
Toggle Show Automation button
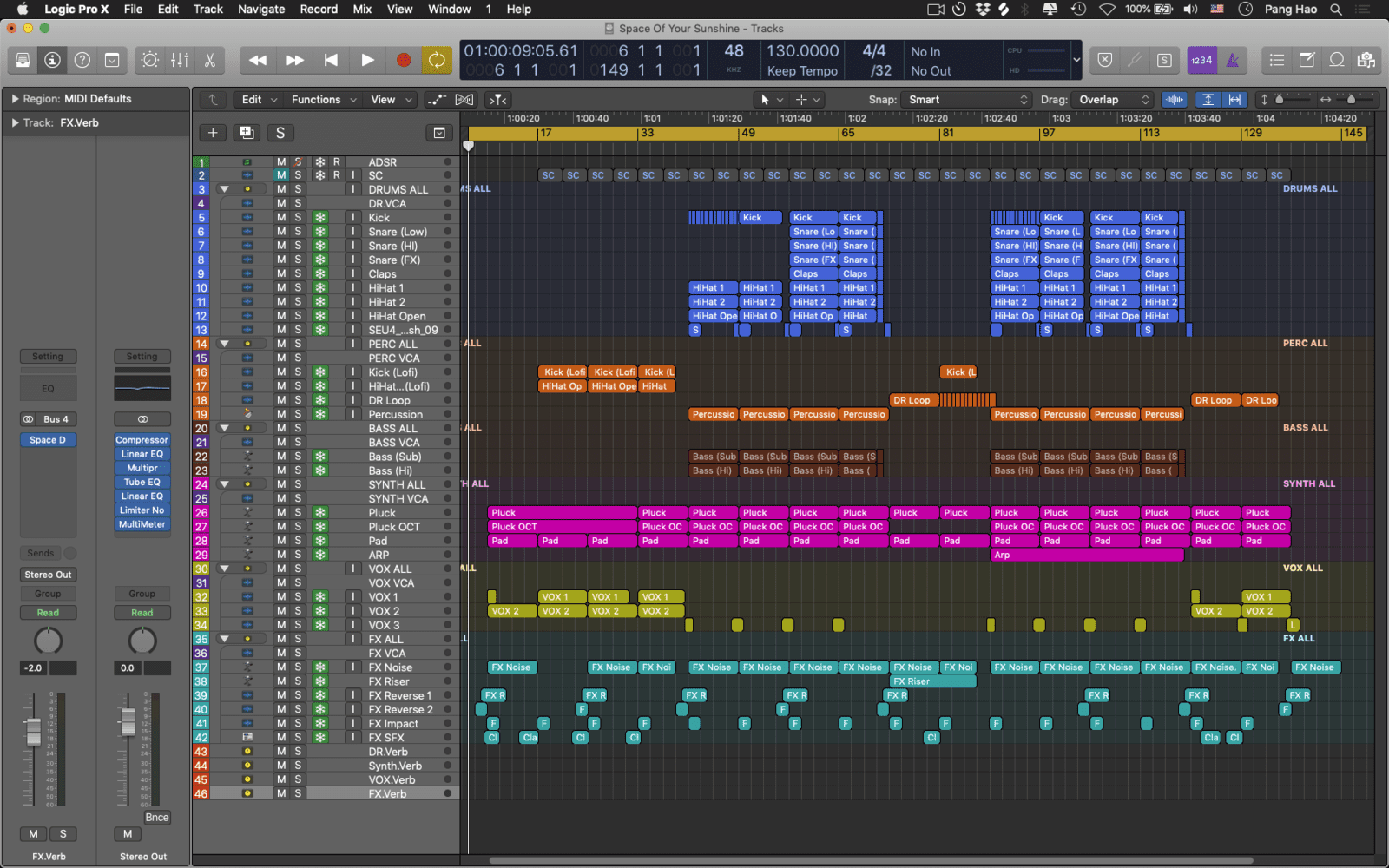[437, 100]
